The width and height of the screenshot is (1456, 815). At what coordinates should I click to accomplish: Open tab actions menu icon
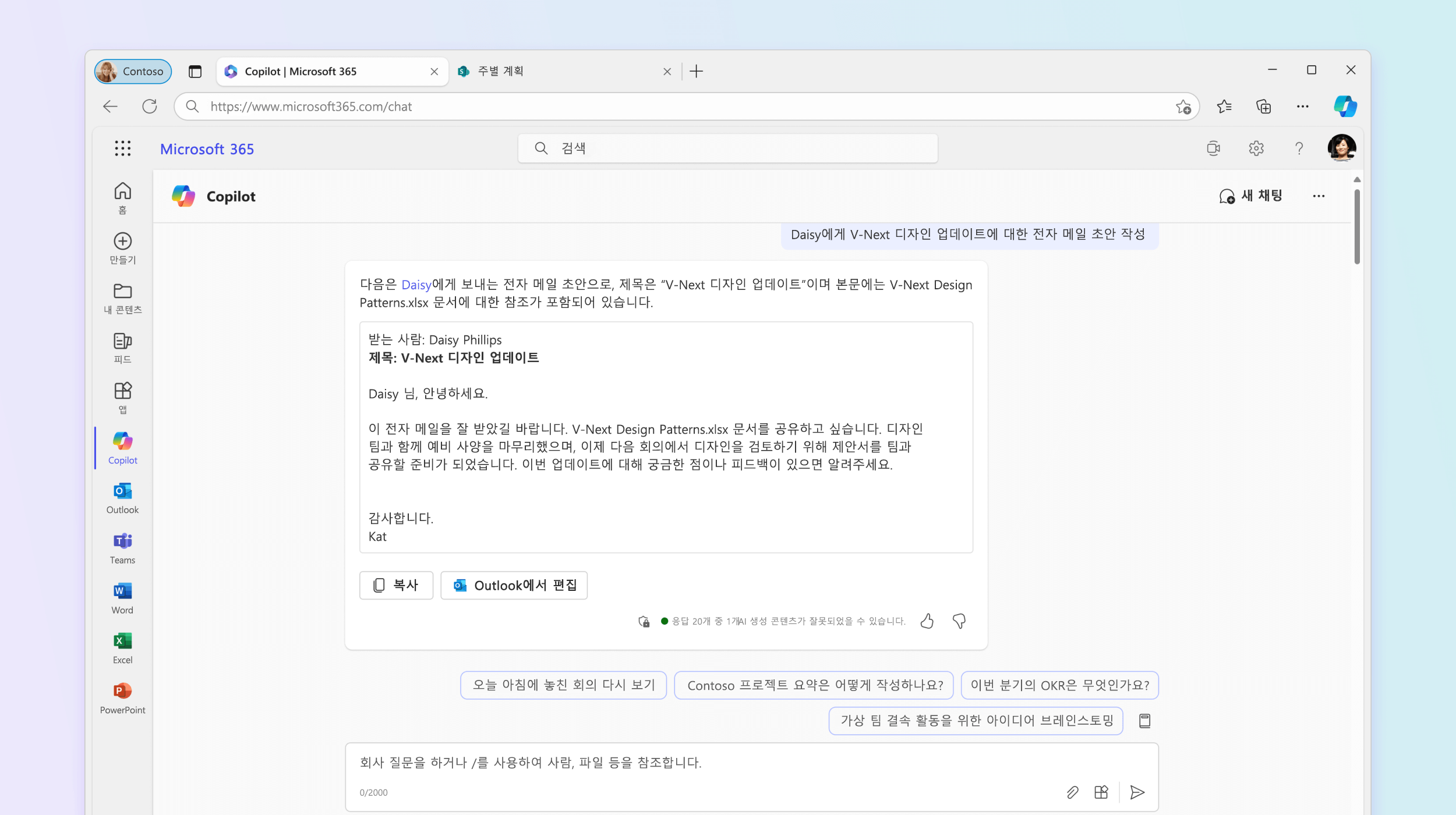195,71
